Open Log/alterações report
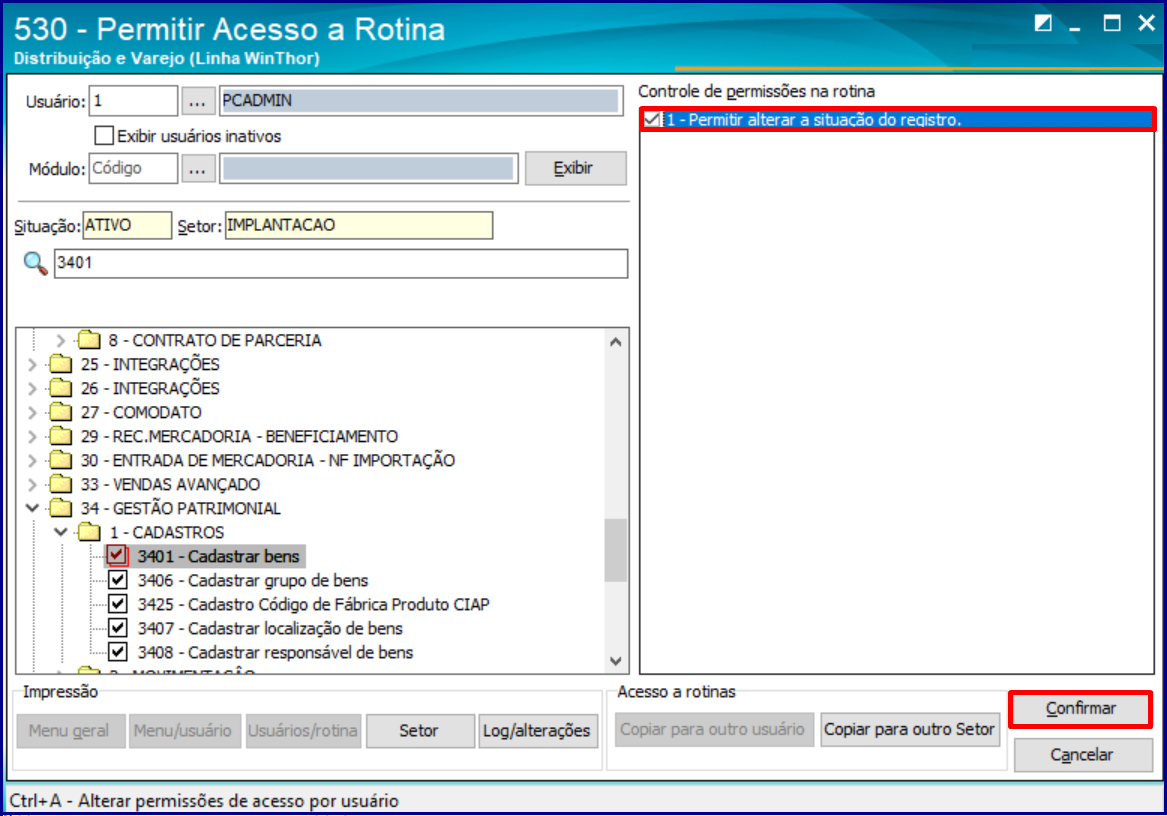The height and width of the screenshot is (816, 1167). pyautogui.click(x=537, y=731)
